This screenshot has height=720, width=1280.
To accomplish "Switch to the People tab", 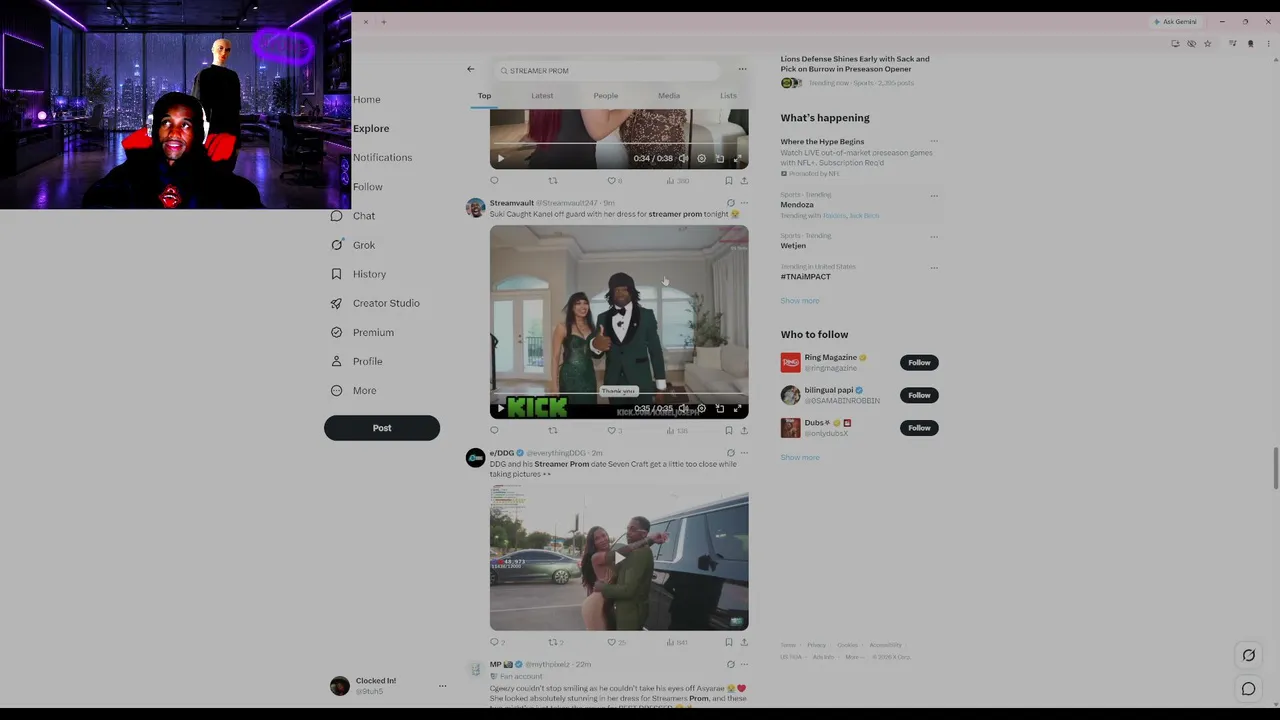I will [x=606, y=96].
